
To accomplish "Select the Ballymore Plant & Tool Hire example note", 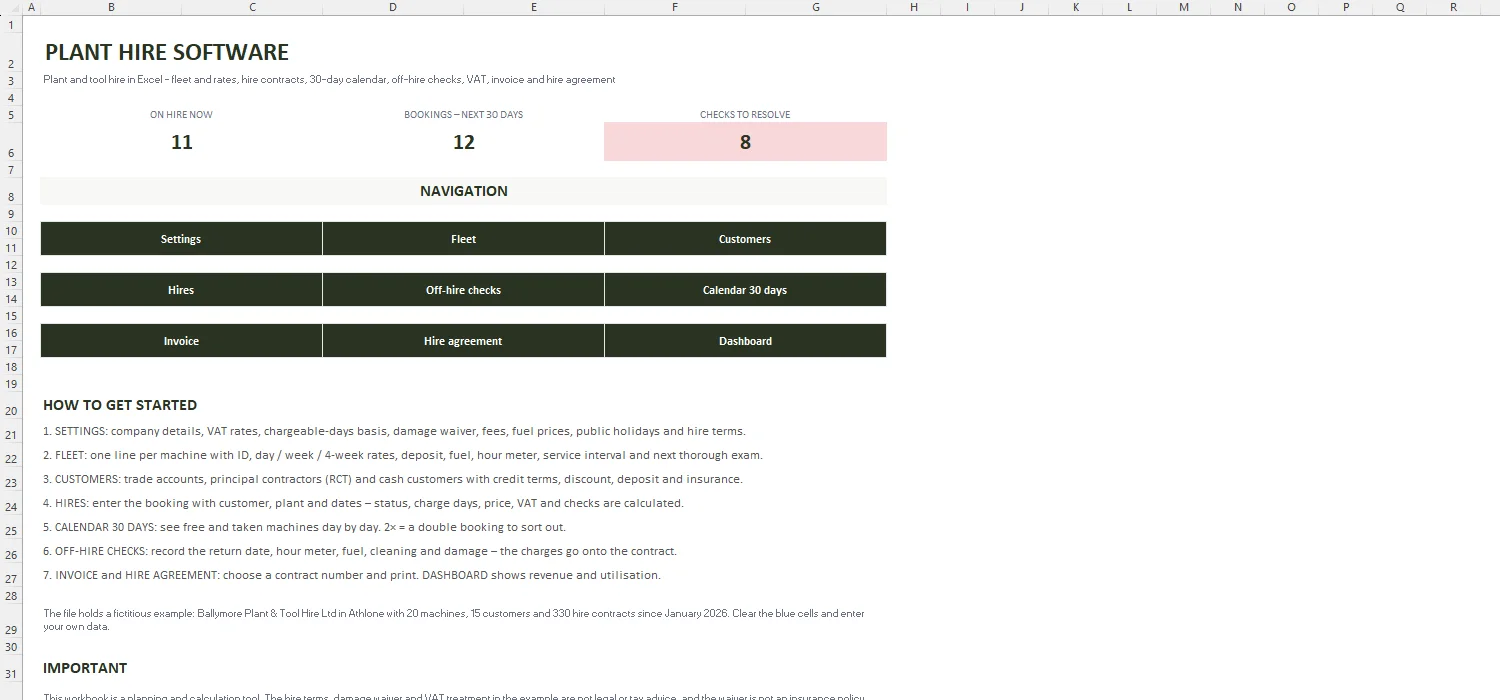I will (454, 620).
